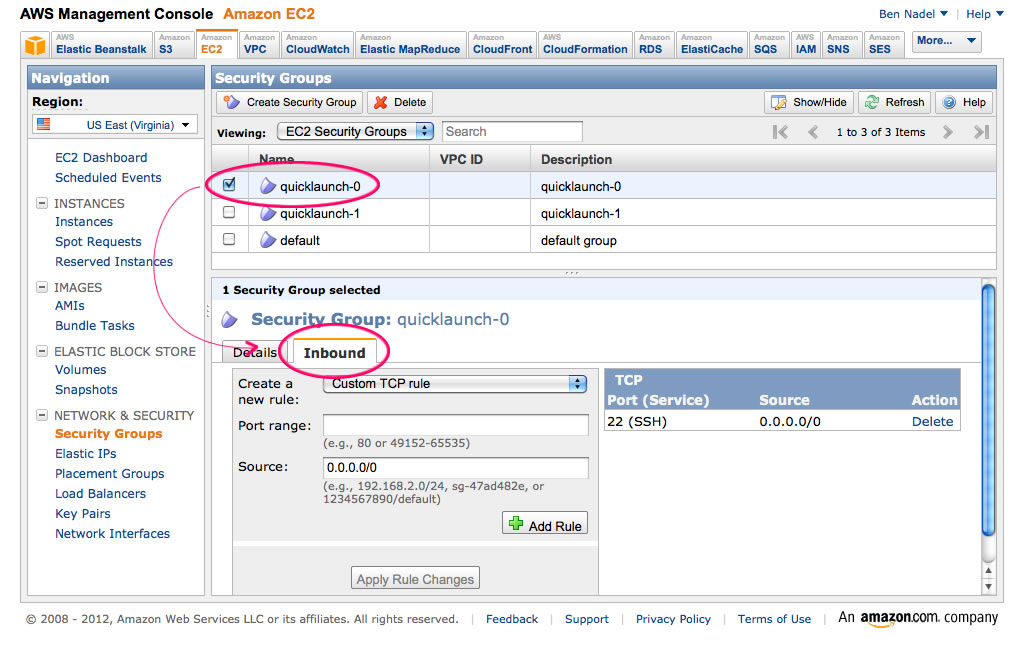Open the Custom TCP rule dropdown
Viewport: 1024px width, 645px height.
[x=455, y=384]
